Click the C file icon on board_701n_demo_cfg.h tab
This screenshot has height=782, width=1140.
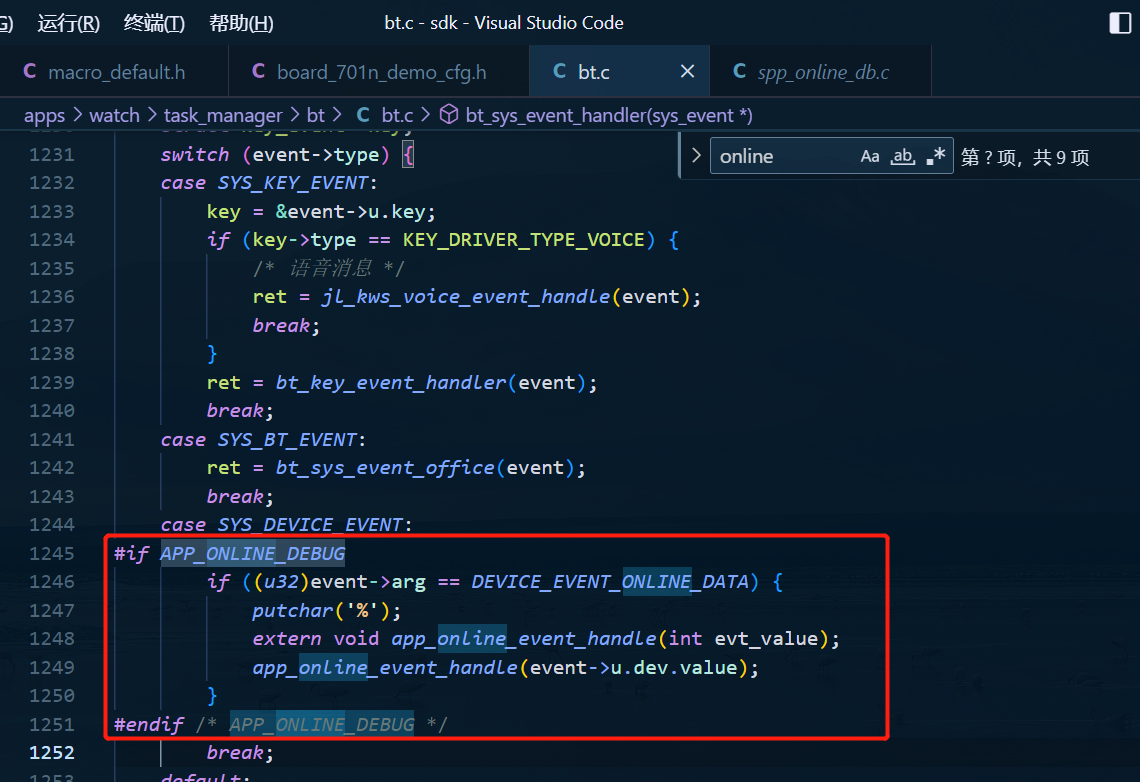tap(258, 71)
